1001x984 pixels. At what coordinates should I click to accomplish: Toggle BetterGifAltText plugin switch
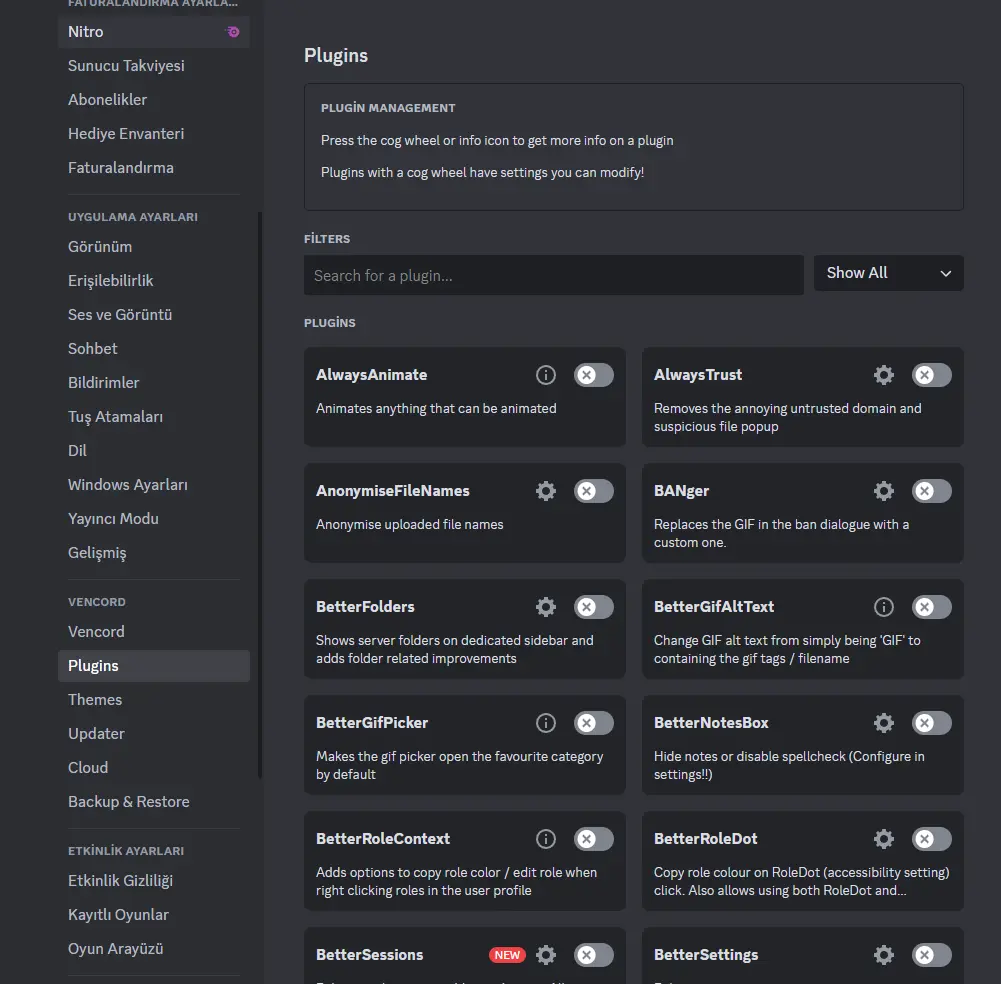click(x=931, y=607)
